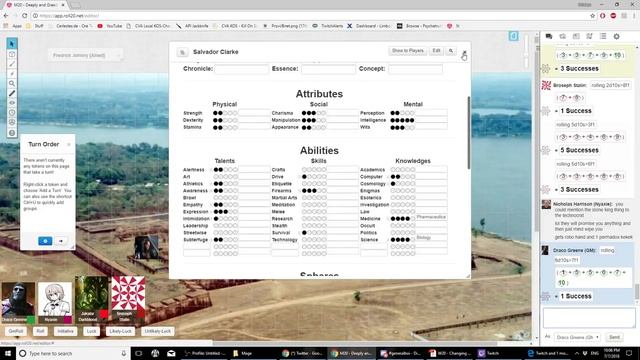Screen dimensions: 640x360
Task: Set Strength to third dot
Action: point(225,113)
